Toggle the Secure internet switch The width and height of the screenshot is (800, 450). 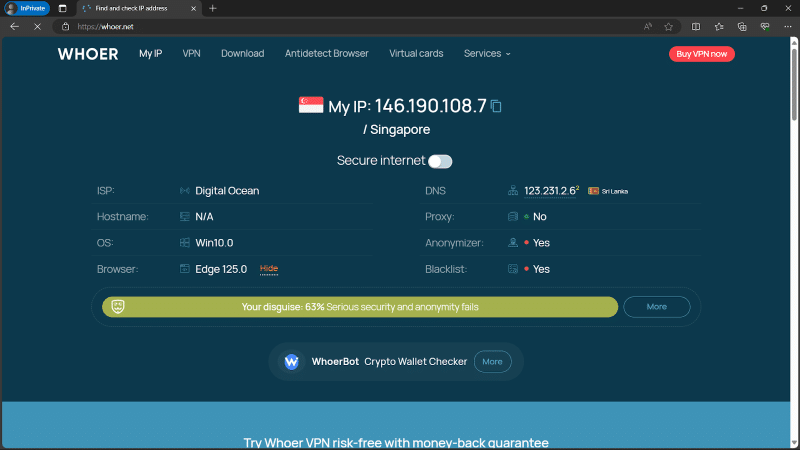[440, 161]
